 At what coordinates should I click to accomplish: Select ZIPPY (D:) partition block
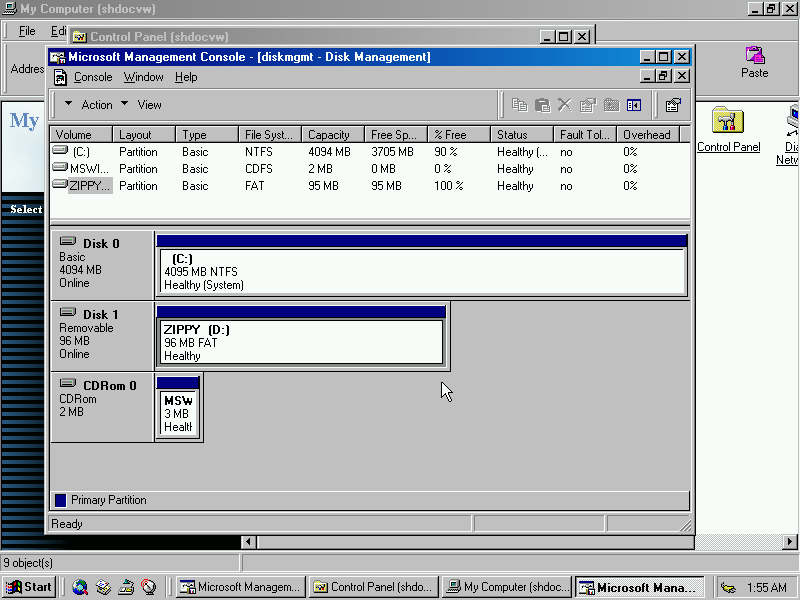[300, 342]
